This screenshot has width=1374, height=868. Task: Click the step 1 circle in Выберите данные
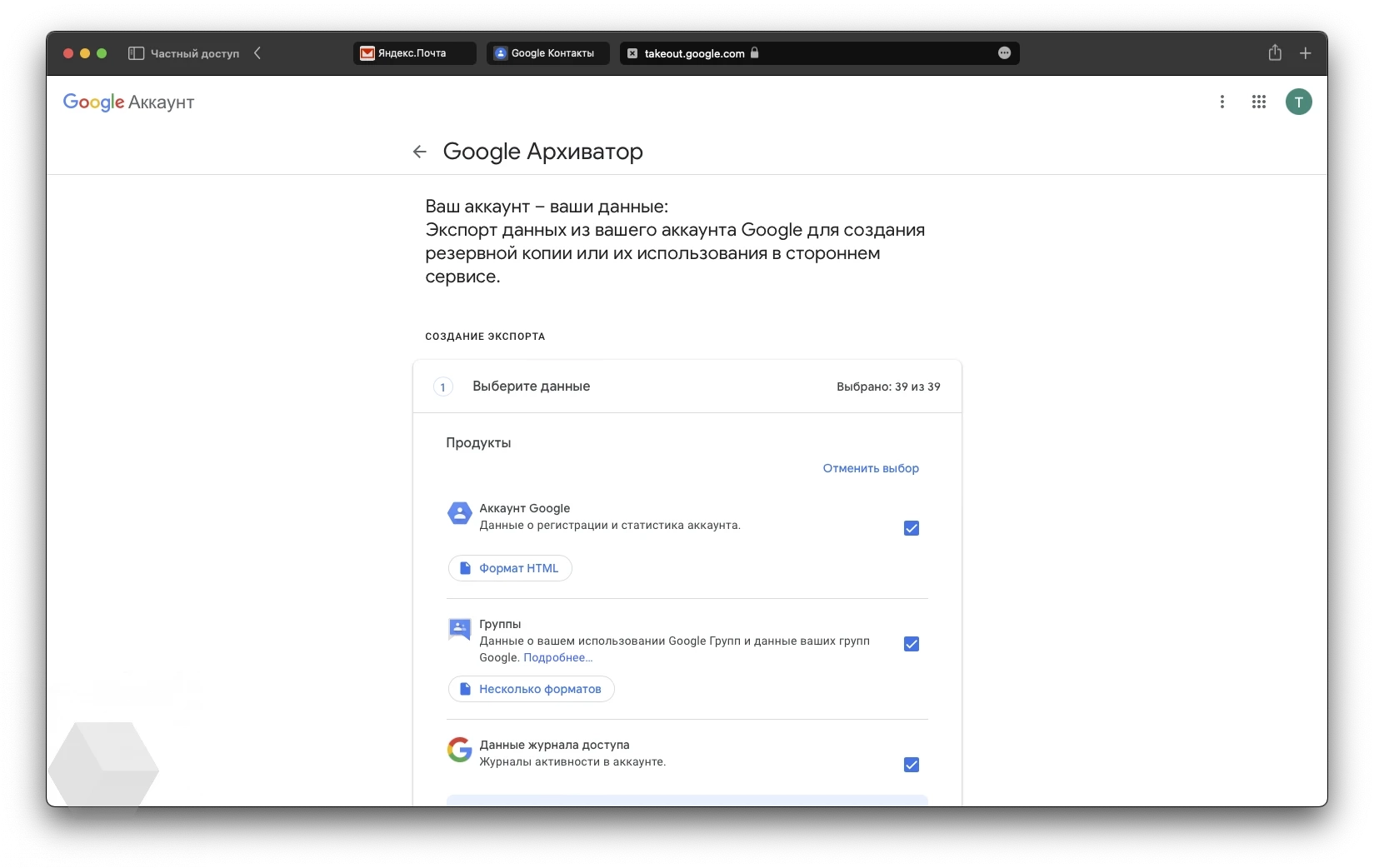coord(443,387)
